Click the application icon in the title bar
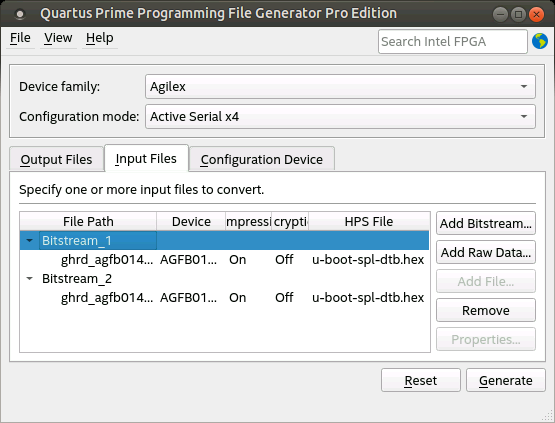Image resolution: width=555 pixels, height=423 pixels. pyautogui.click(x=20, y=14)
